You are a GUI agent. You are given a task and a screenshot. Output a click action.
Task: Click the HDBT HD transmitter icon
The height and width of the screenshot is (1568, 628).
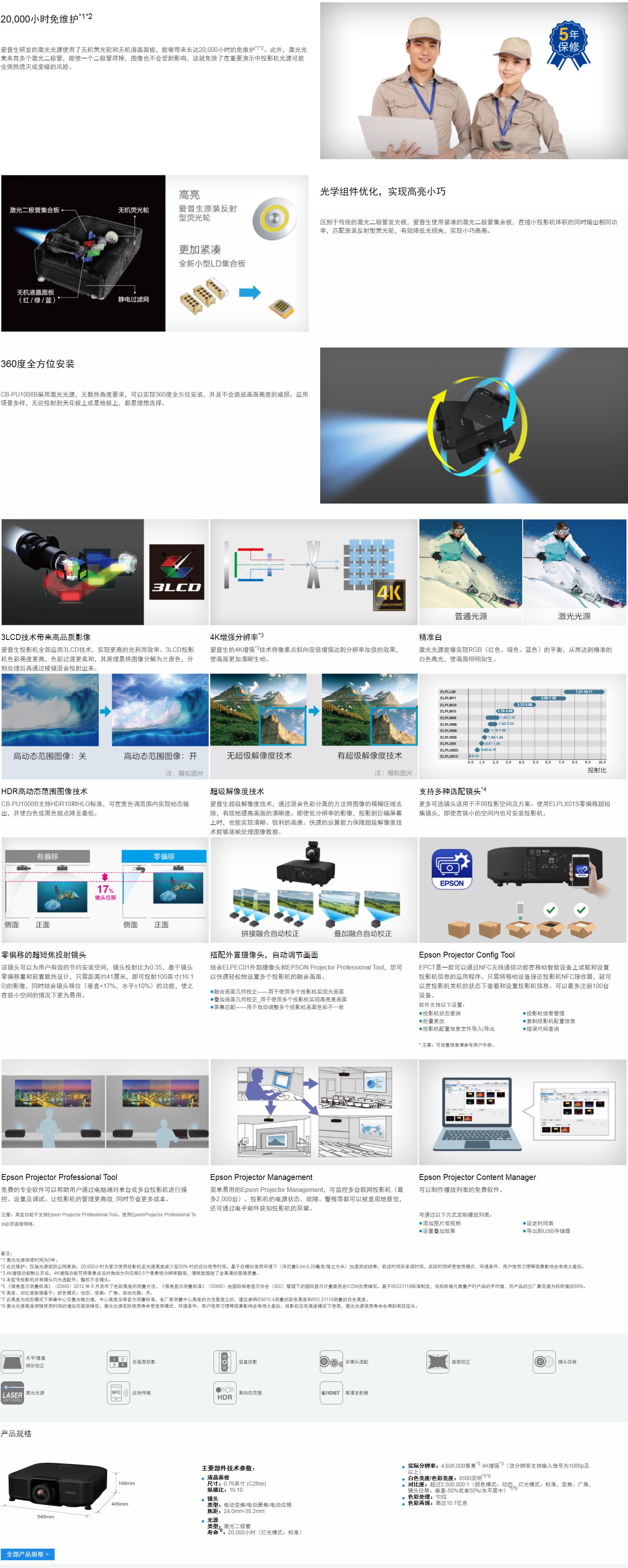pos(331,1393)
